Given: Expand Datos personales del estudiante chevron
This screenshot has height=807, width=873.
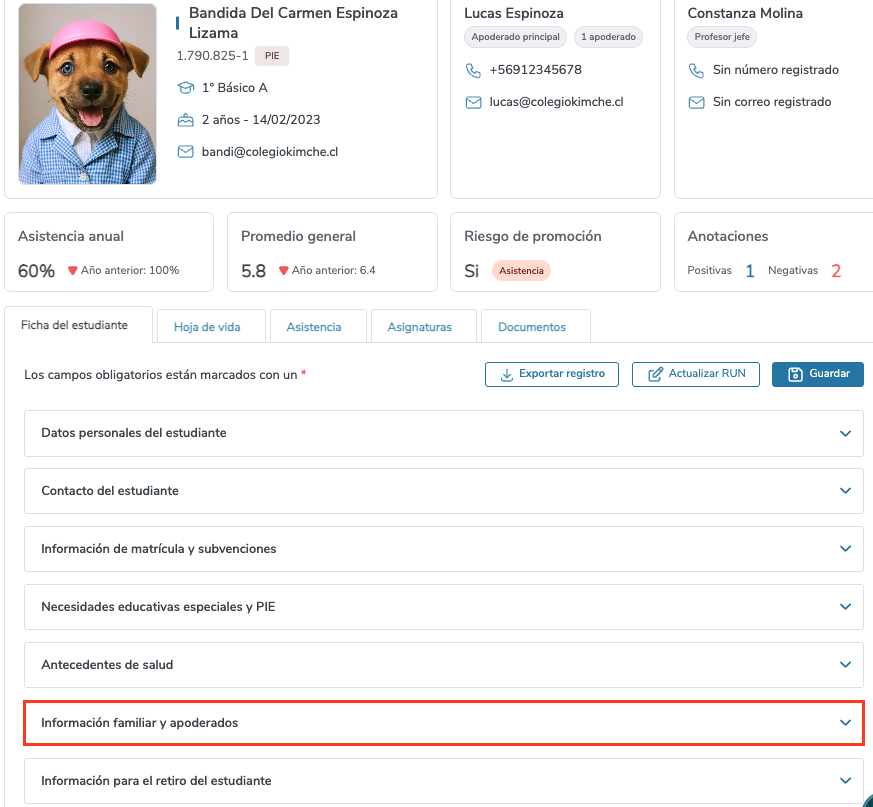Looking at the screenshot, I should (845, 433).
